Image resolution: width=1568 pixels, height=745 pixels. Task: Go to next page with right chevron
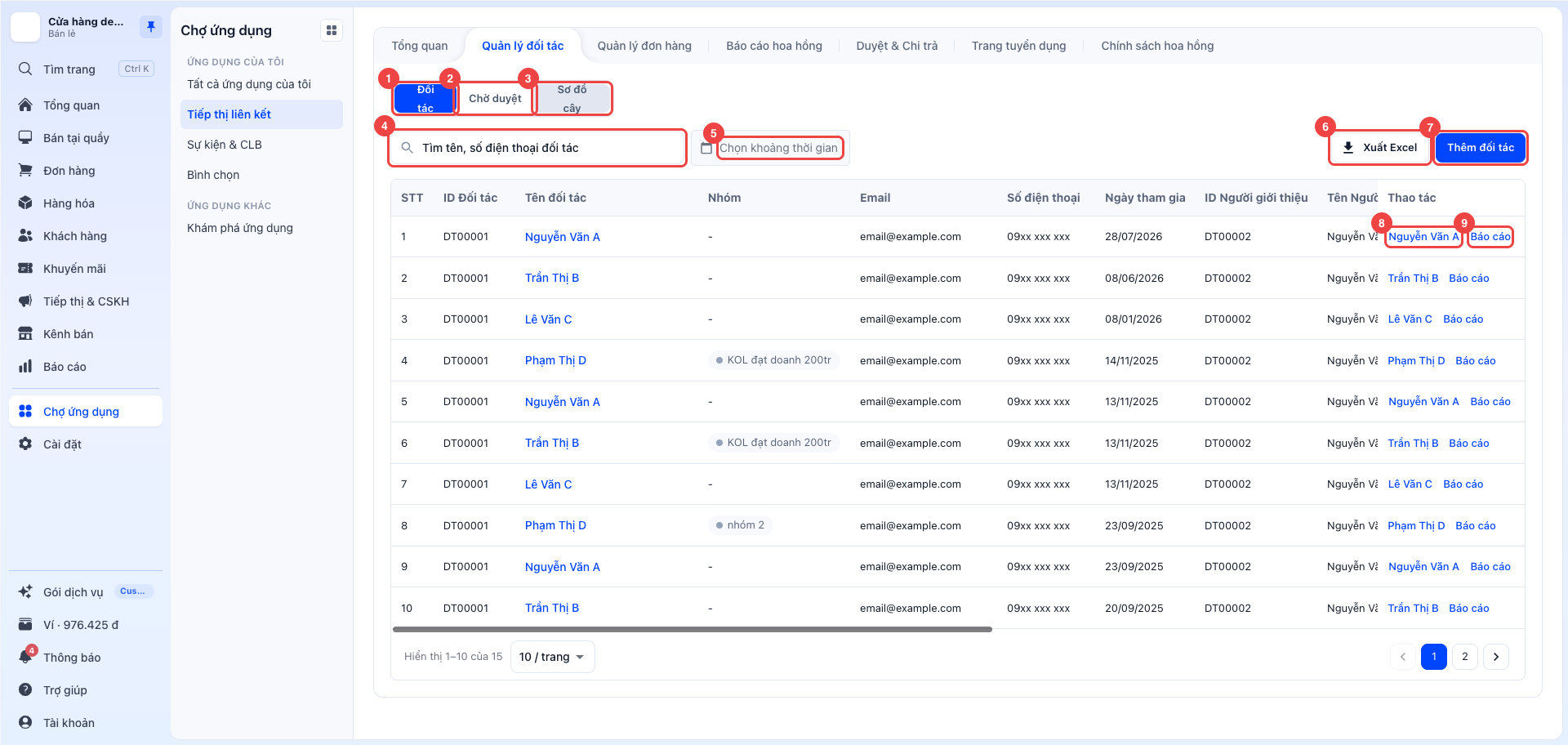pyautogui.click(x=1496, y=657)
